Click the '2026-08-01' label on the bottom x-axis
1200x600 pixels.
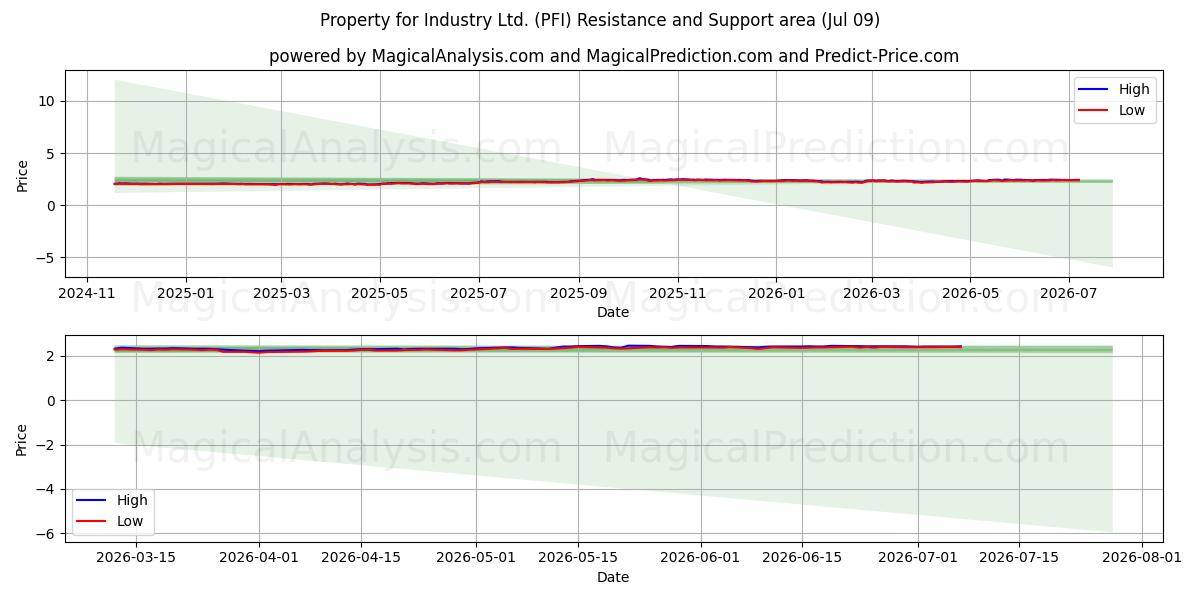click(x=1142, y=558)
